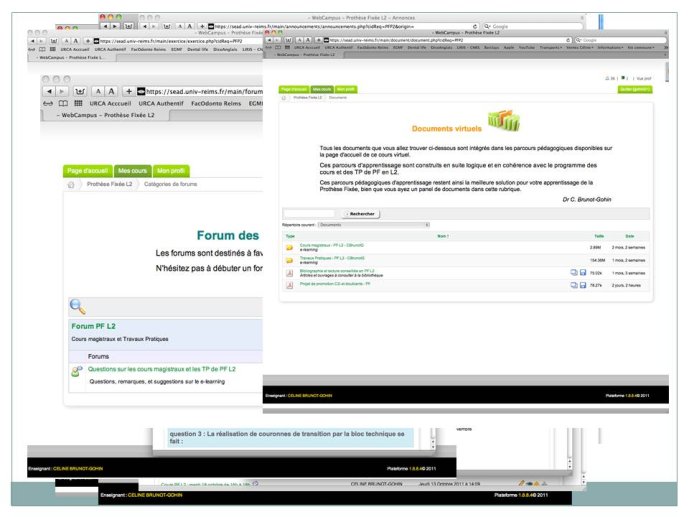689x517 pixels.
Task: Select forum window WebCampus browser tab
Action: pyautogui.click(x=105, y=115)
